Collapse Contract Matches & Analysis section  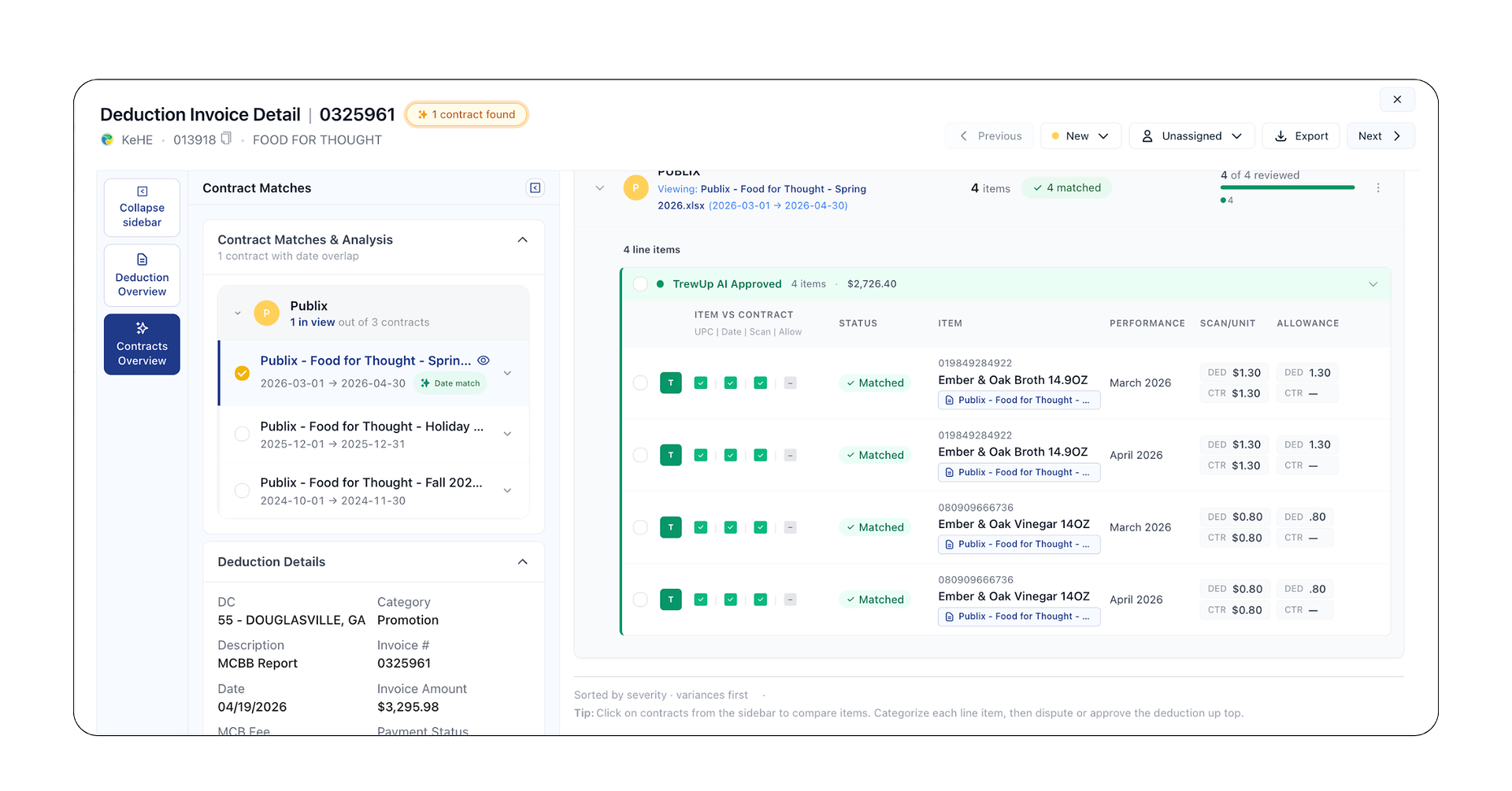[523, 240]
